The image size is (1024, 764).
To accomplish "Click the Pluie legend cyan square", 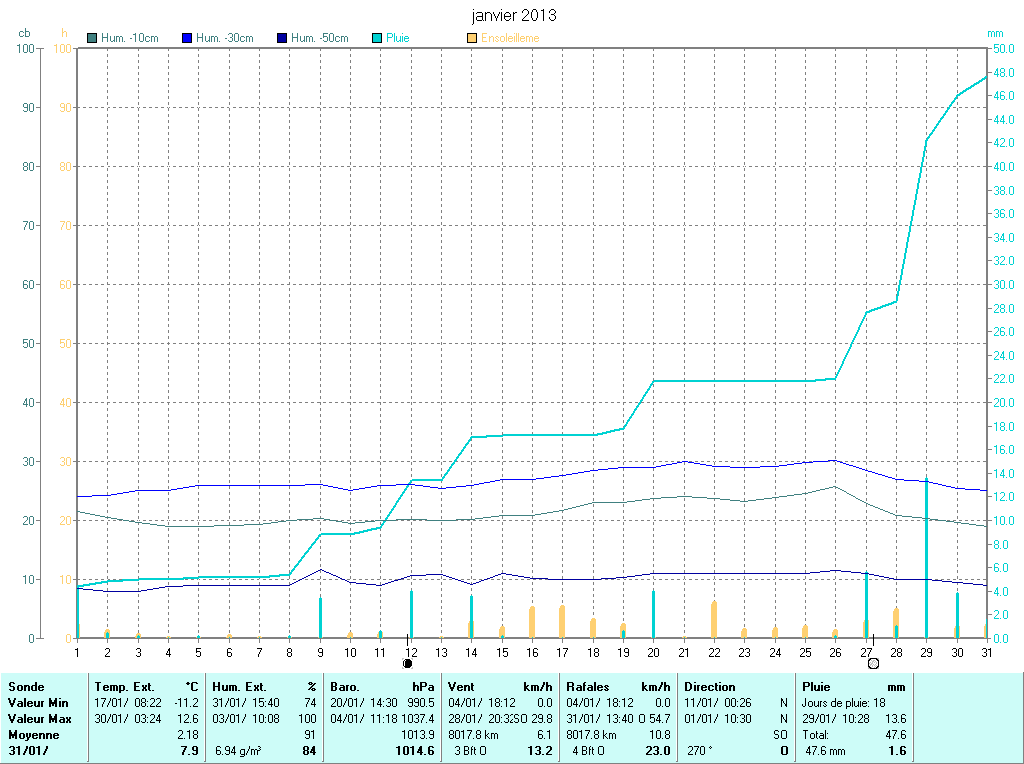I will tap(377, 38).
